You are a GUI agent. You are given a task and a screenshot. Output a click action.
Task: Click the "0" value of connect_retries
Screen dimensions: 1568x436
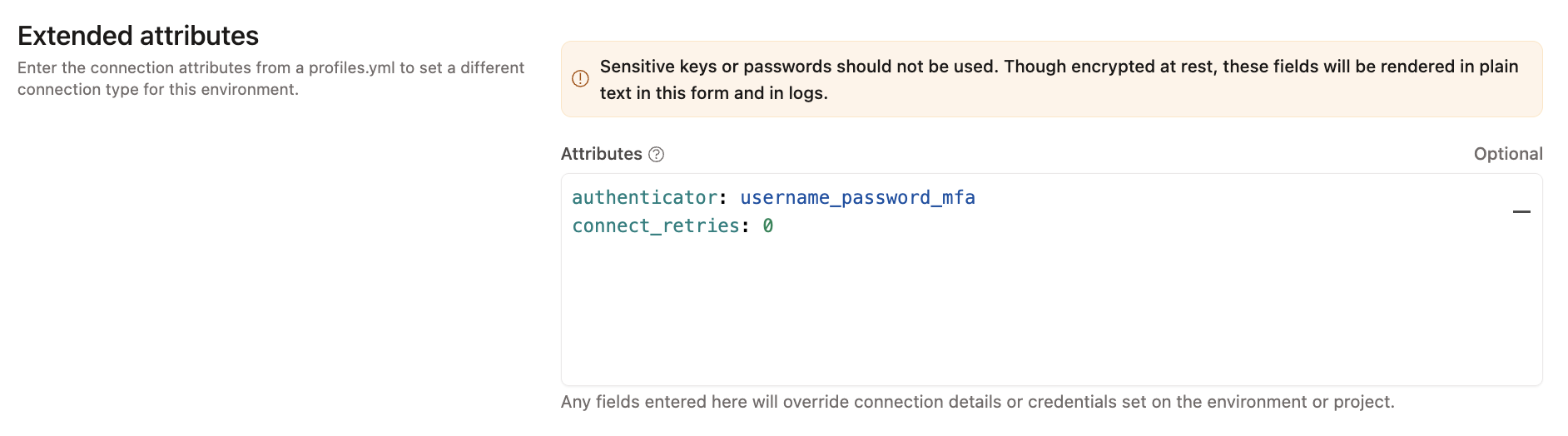click(x=768, y=226)
